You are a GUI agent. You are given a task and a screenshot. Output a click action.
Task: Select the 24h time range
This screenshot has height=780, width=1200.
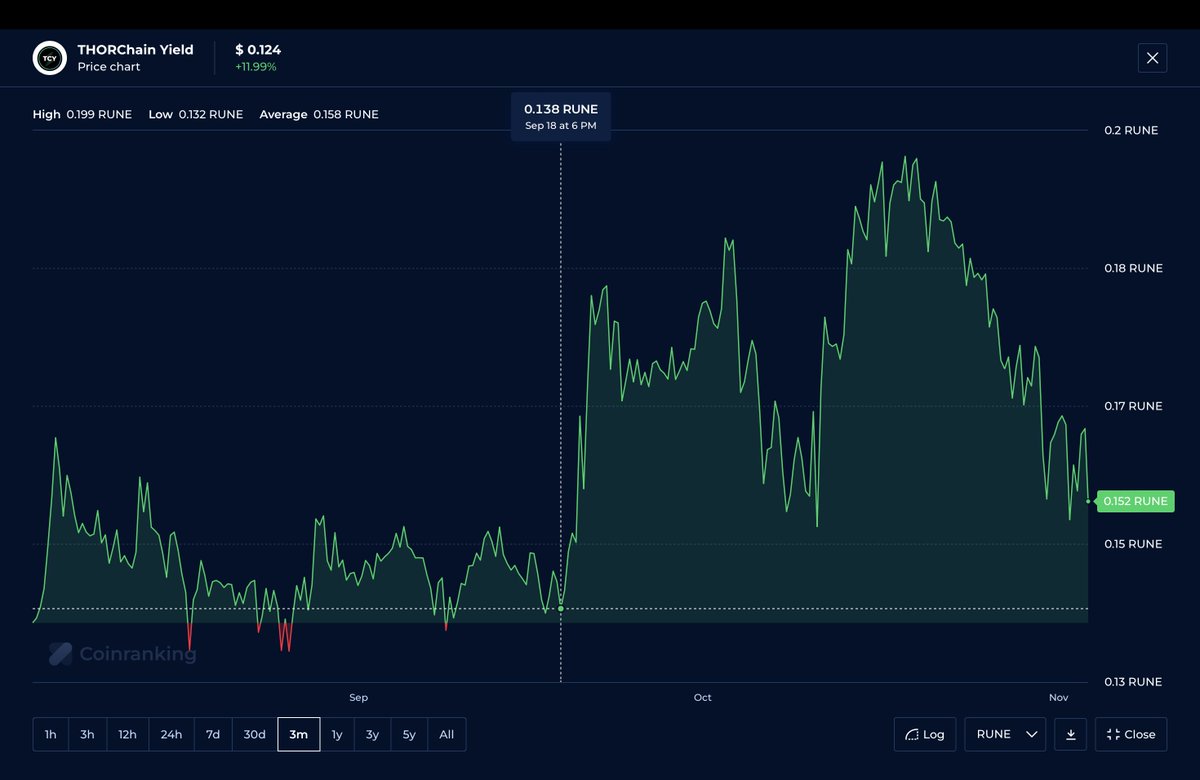coord(171,734)
